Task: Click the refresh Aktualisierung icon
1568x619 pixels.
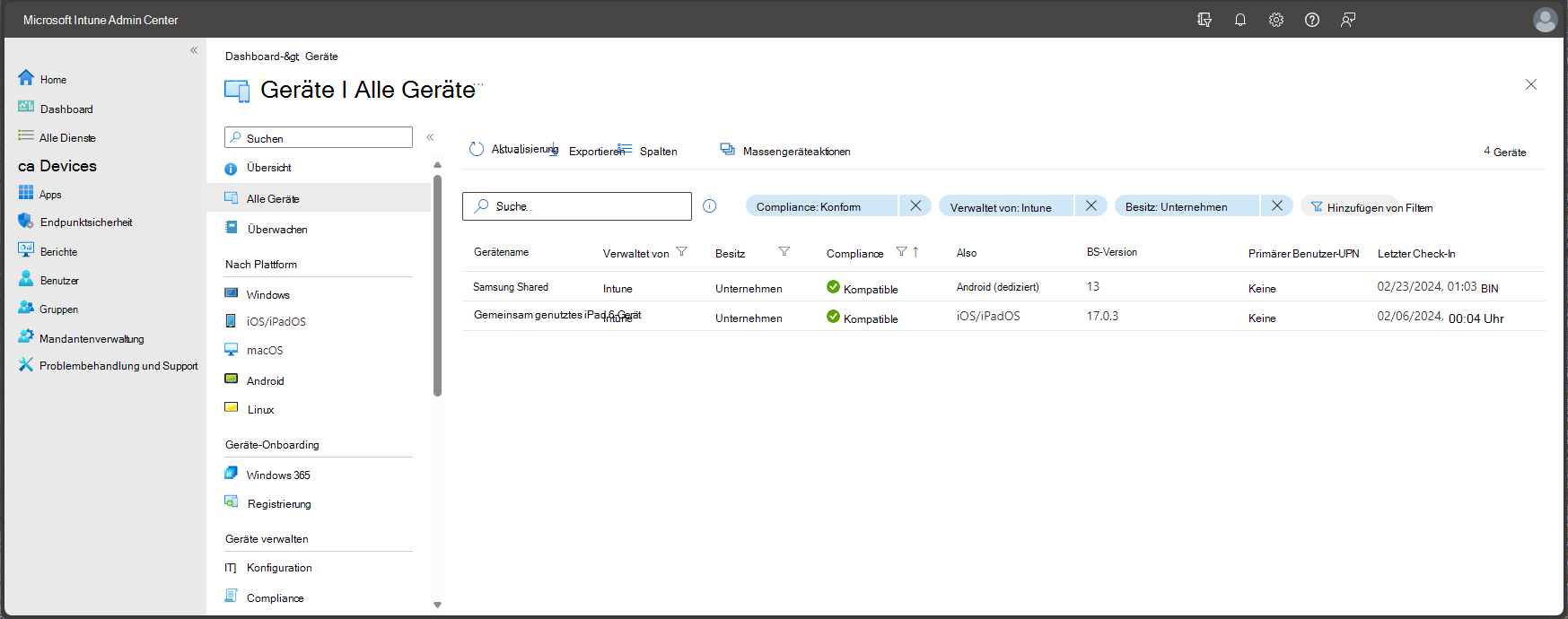Action: click(477, 149)
